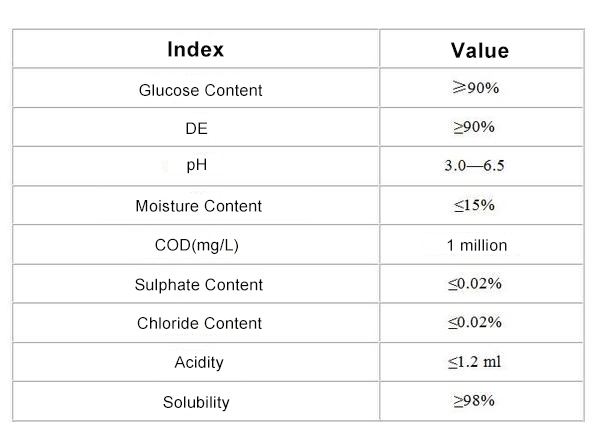The height and width of the screenshot is (448, 603).
Task: Click the COD(mg/L) row label
Action: pyautogui.click(x=197, y=245)
